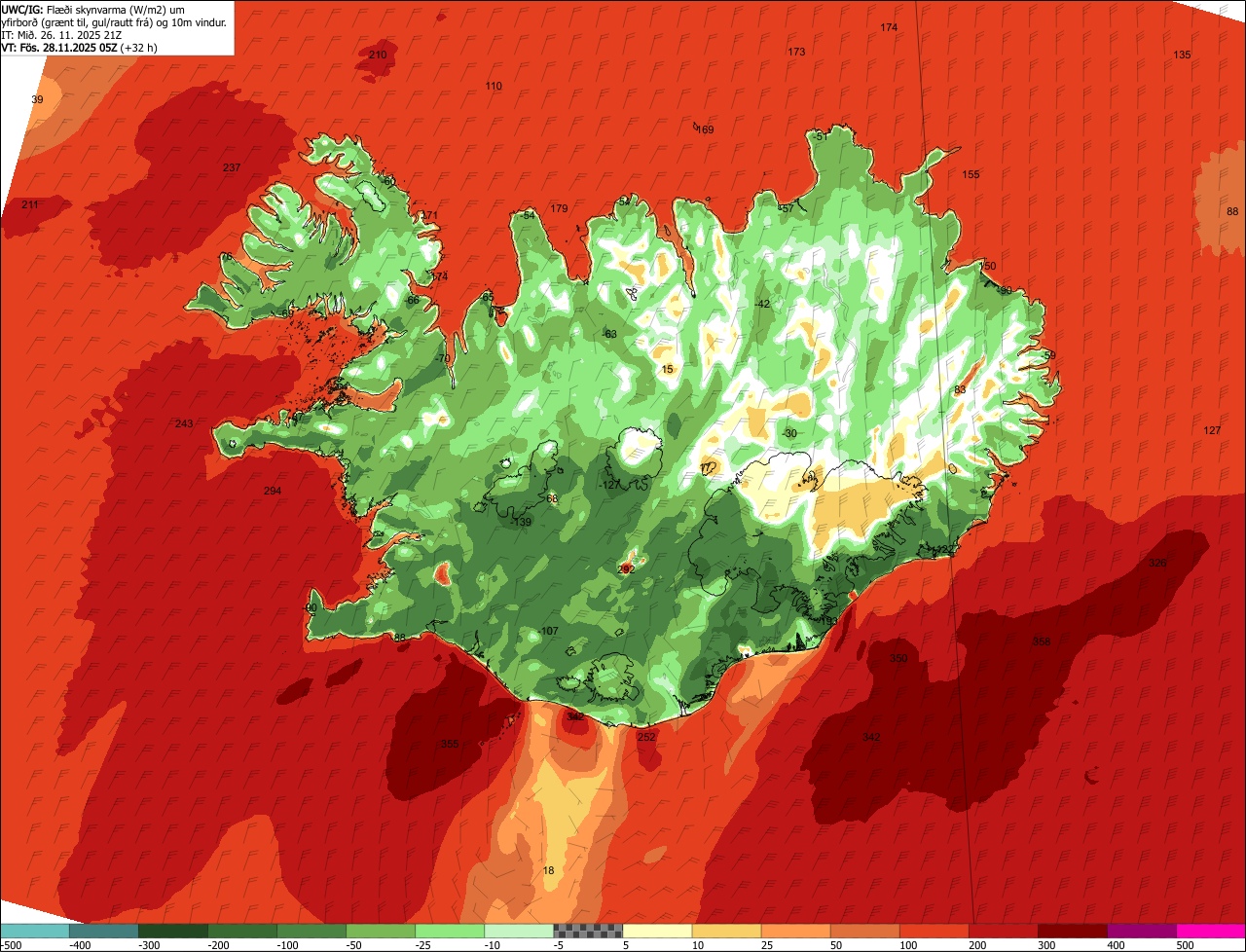Select the green -100 to -50 legend swatch
1246x952 pixels.
(311, 931)
